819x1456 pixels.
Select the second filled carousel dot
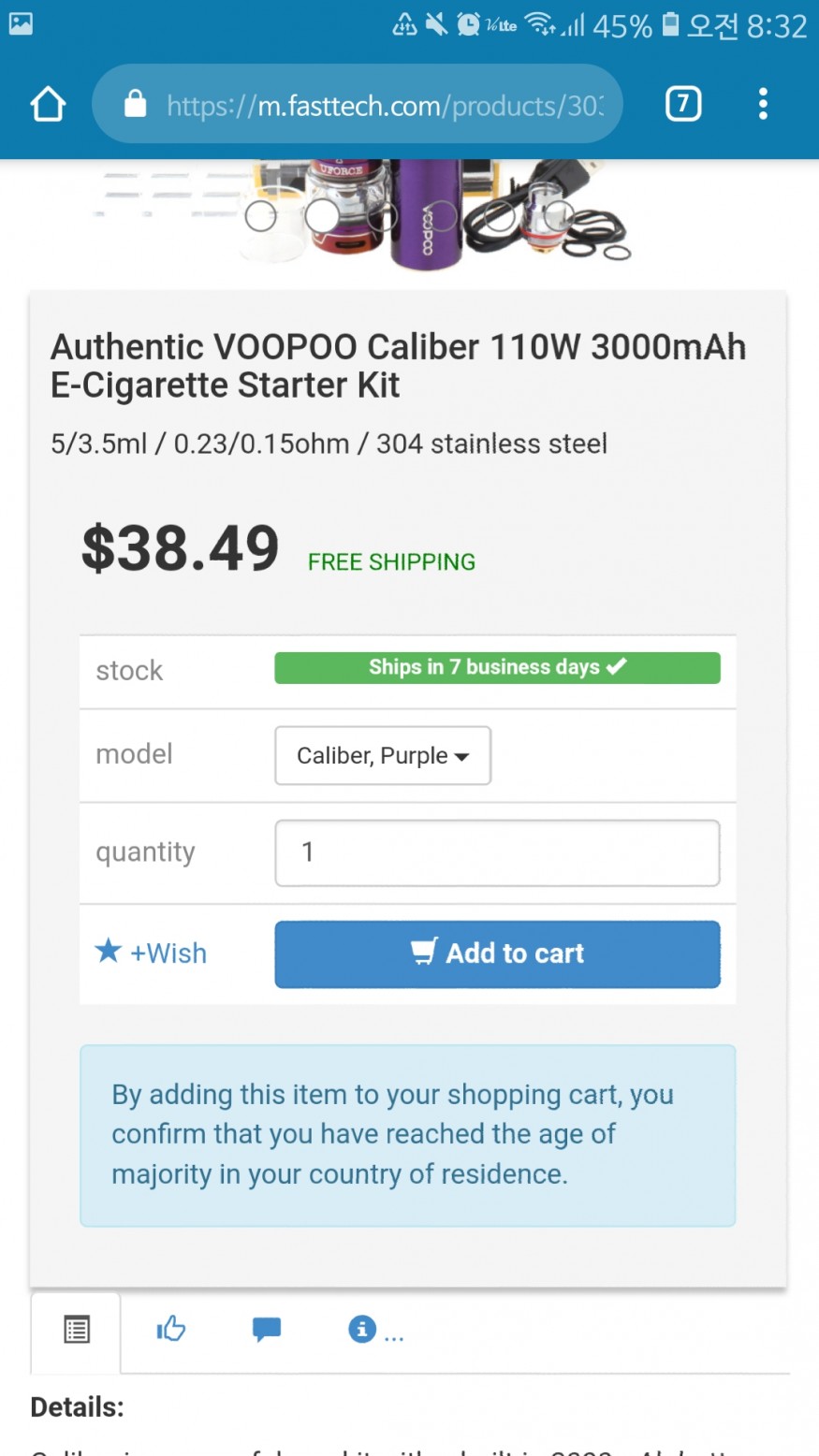[321, 216]
